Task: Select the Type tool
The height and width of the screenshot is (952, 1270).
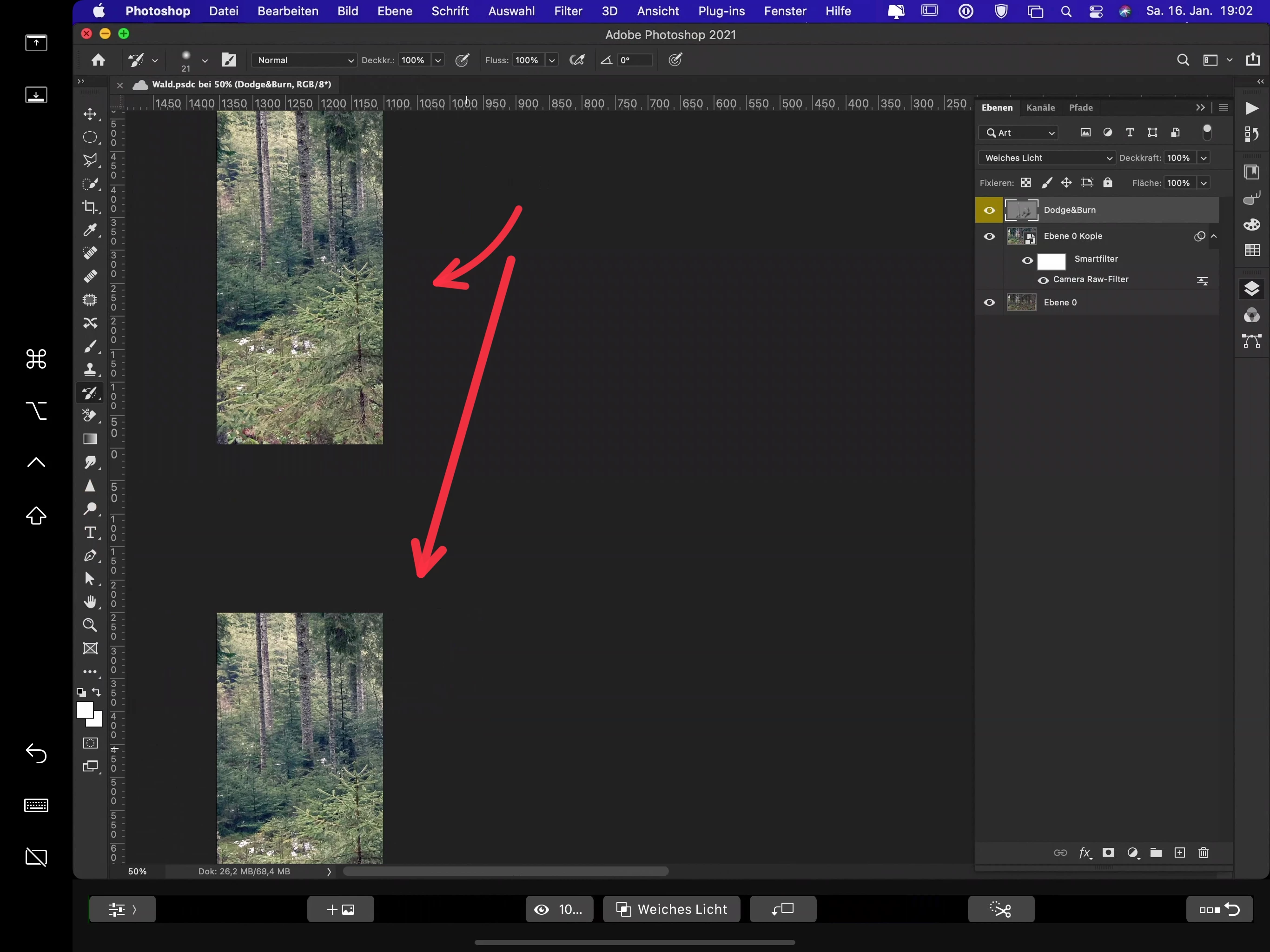Action: pos(90,532)
